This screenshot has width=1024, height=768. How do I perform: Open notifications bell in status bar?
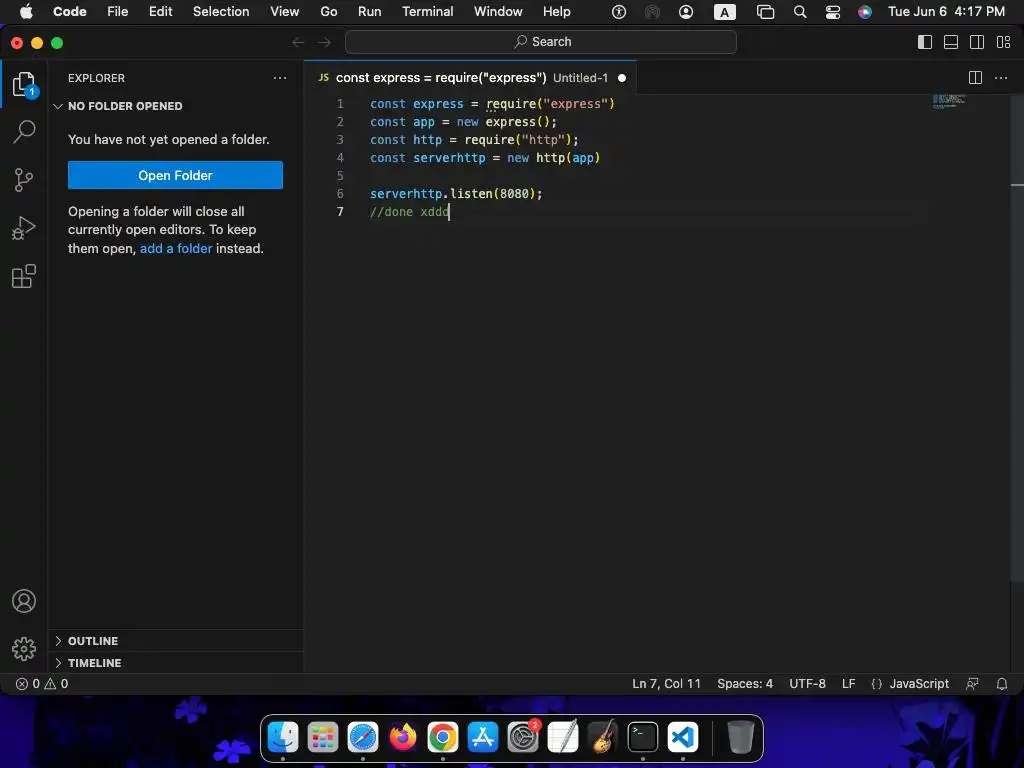pos(1002,684)
